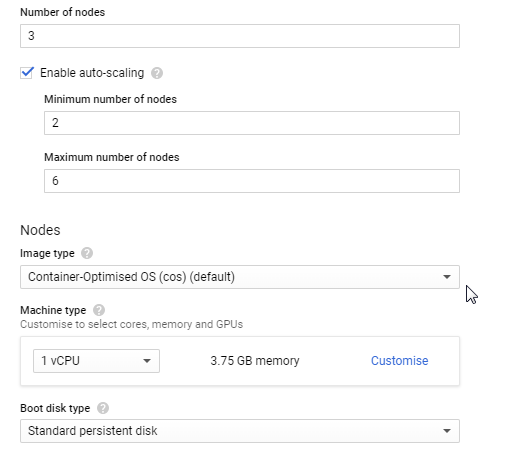The height and width of the screenshot is (450, 527).
Task: Click the Enable auto-scaling label text
Action: click(x=92, y=73)
